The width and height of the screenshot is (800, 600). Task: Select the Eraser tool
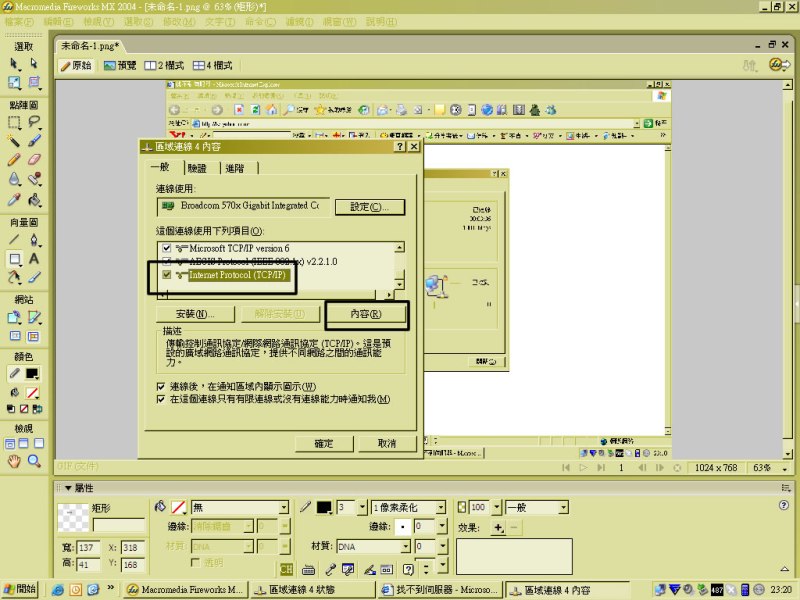click(34, 160)
